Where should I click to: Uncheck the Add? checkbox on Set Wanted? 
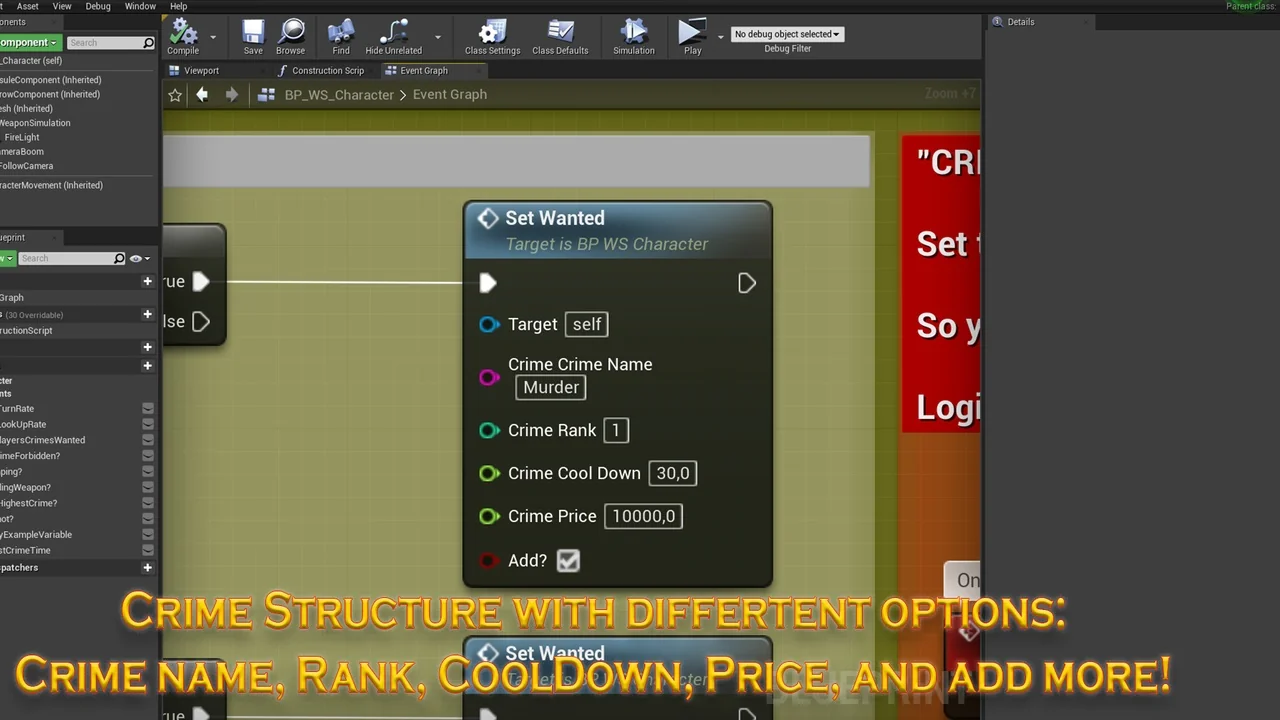point(567,560)
